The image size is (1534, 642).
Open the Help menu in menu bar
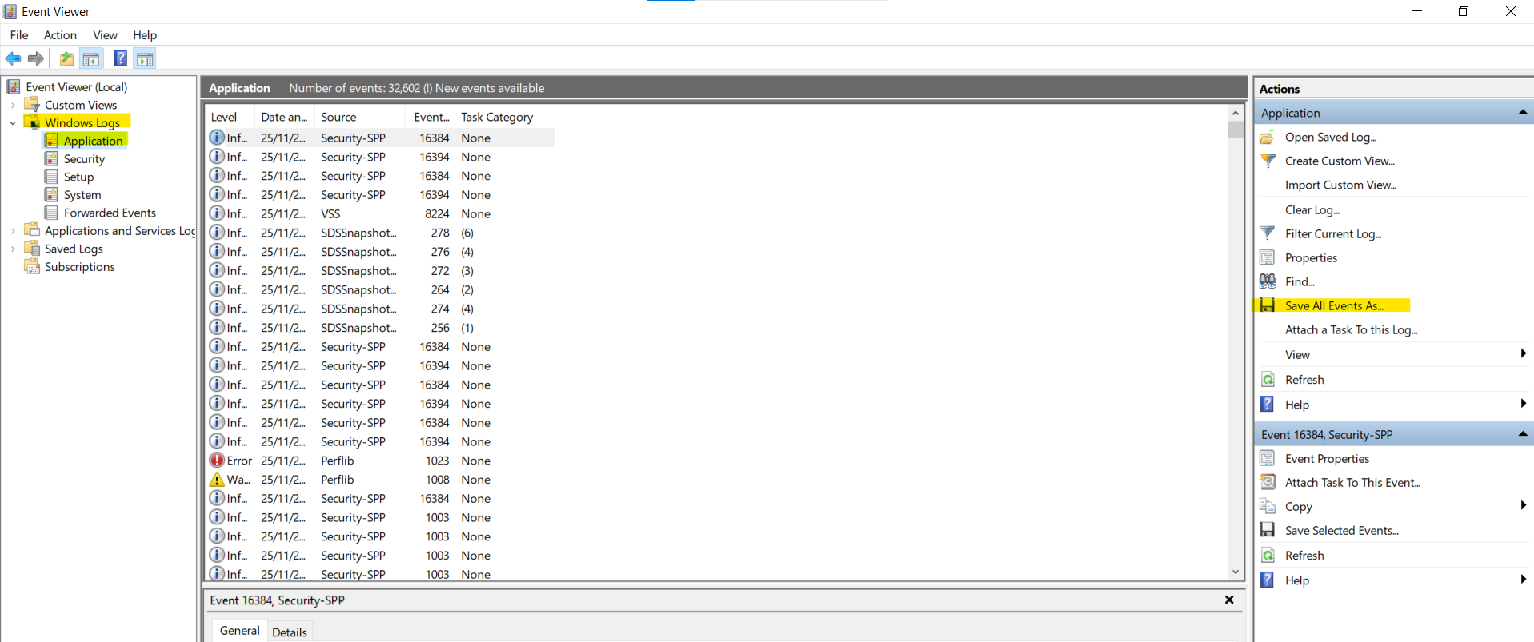[x=145, y=35]
